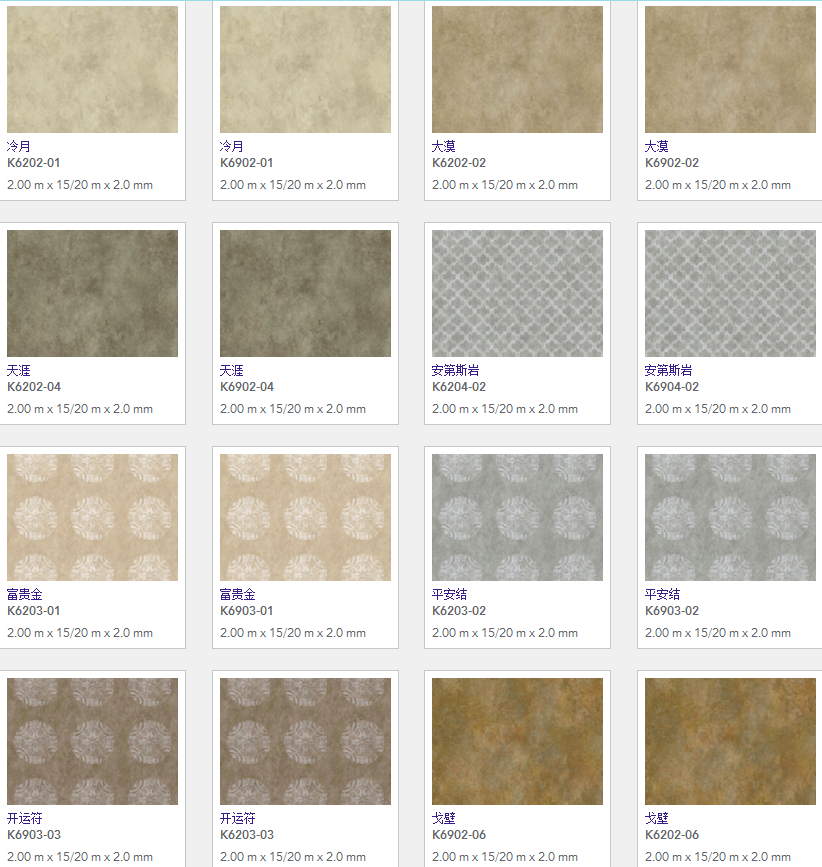Screen dimensions: 822x867
Task: Open the 安第斯岩 link above K6904-02
Action: pyautogui.click(x=669, y=370)
